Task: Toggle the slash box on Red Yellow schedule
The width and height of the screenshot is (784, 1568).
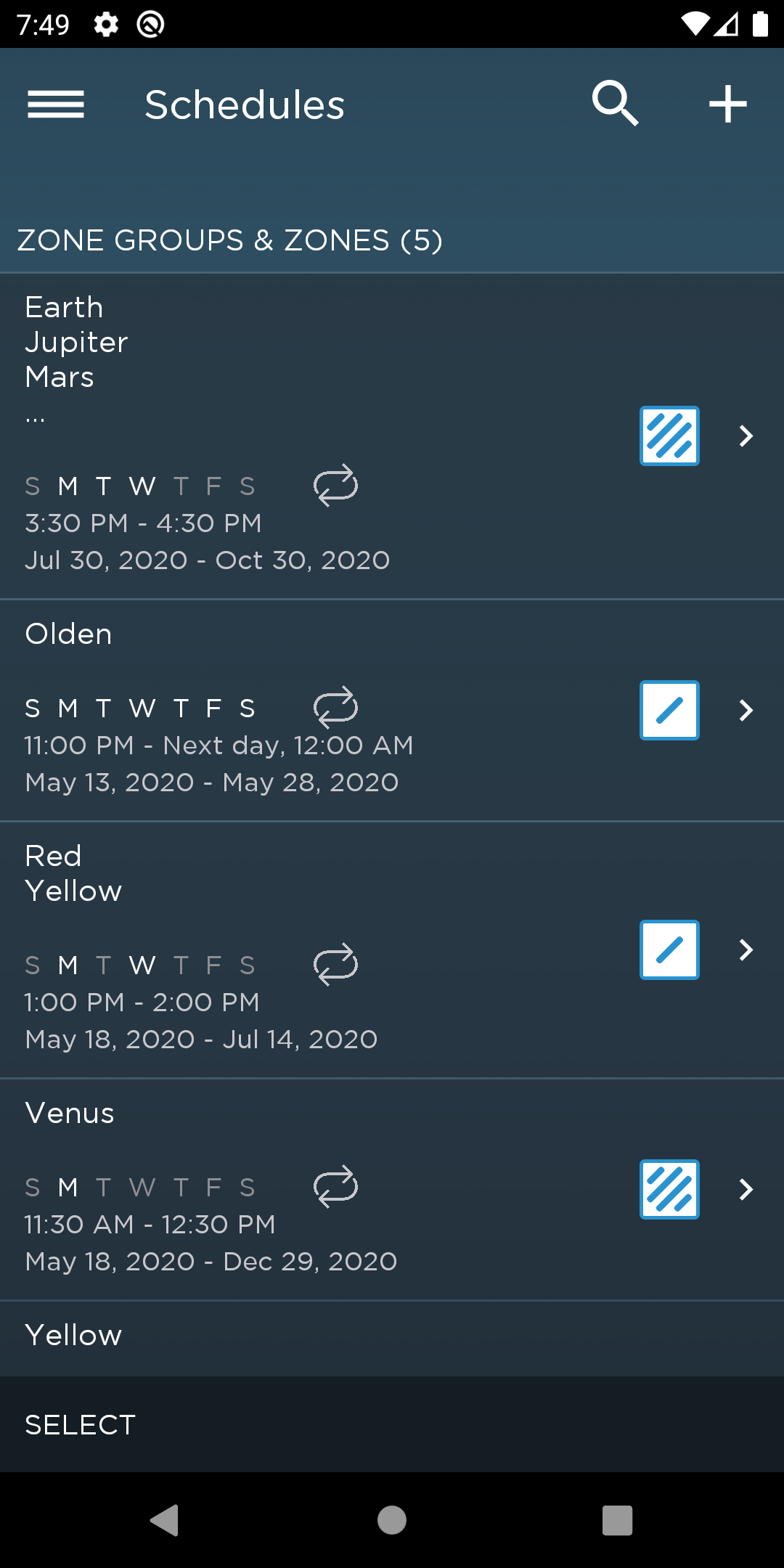Action: point(669,950)
